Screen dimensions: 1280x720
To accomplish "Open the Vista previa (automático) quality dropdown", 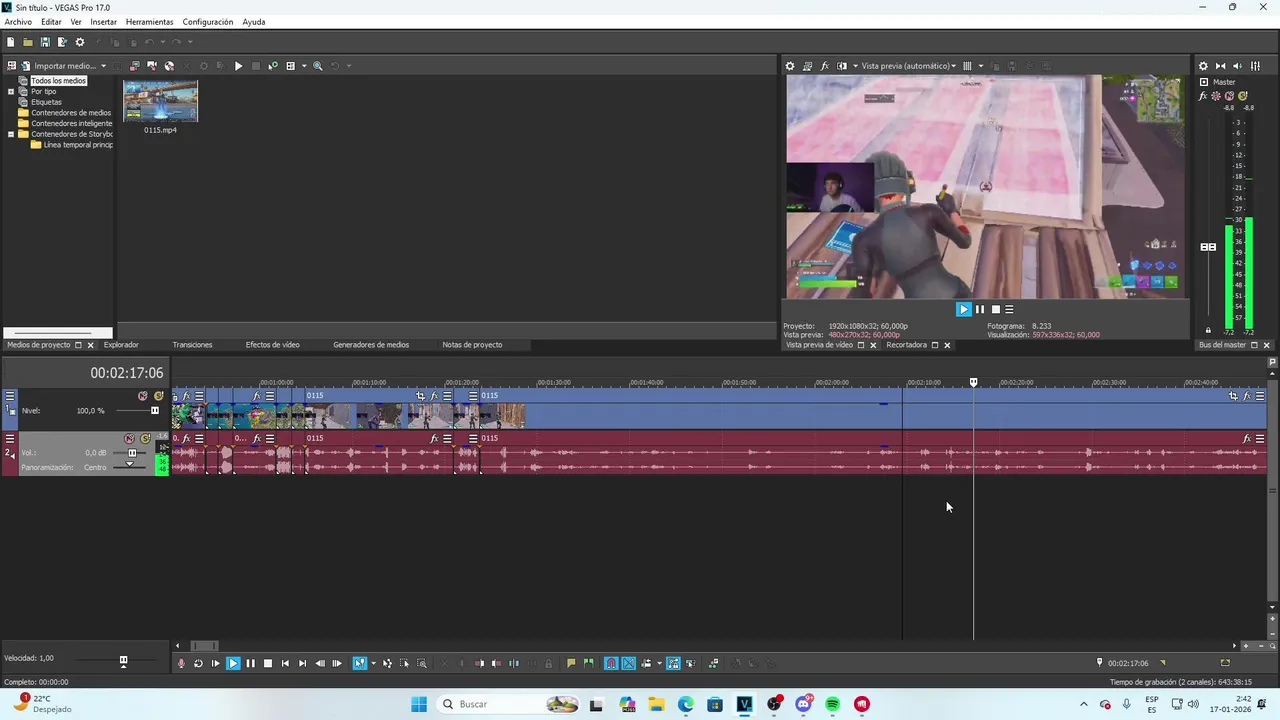I will pos(908,66).
